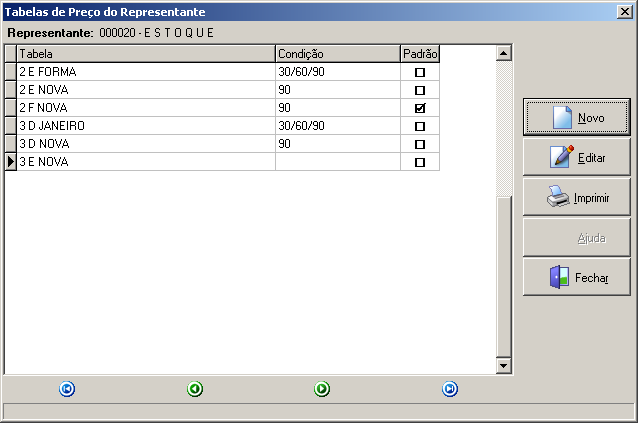Click the scrollbar down arrow
Viewport: 638px width, 423px height.
coord(504,366)
